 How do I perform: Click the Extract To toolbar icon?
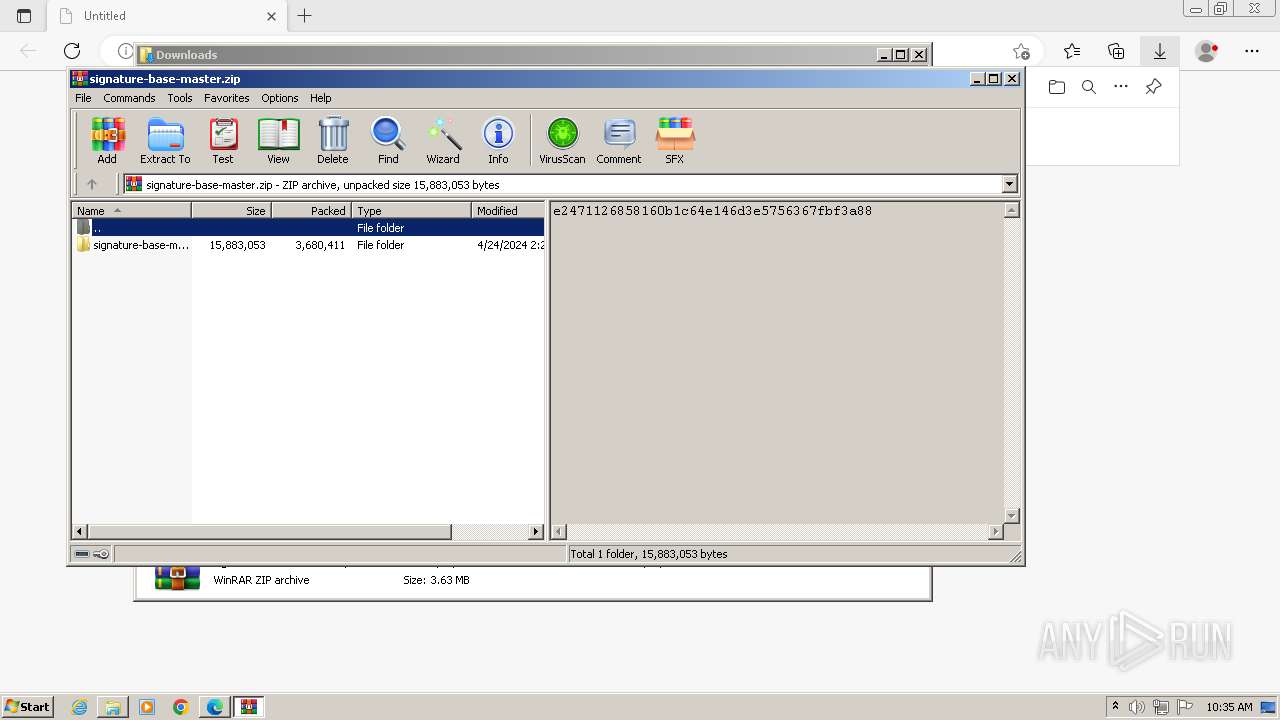coord(165,140)
